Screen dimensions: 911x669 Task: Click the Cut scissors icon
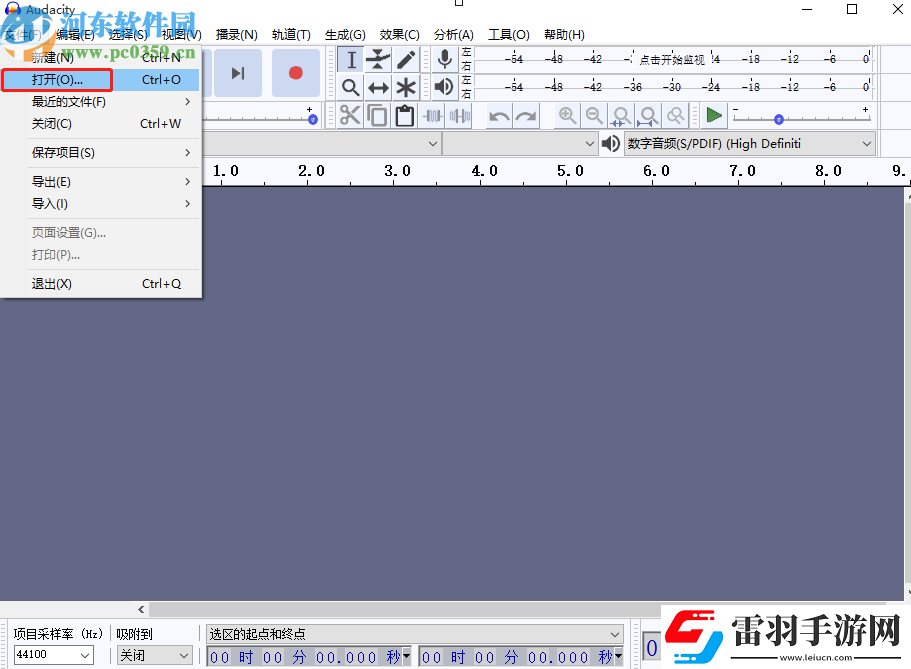[350, 116]
